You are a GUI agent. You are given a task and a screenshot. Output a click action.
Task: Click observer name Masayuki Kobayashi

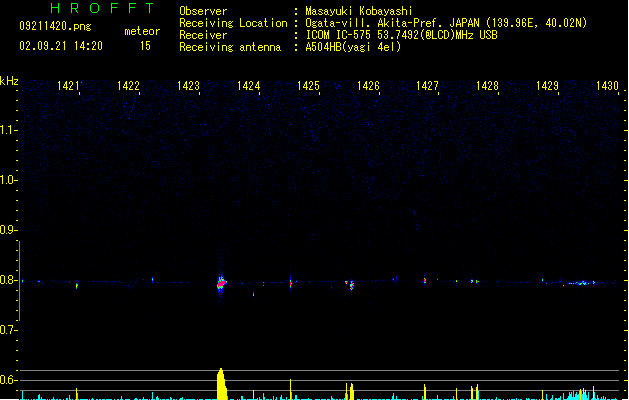click(x=359, y=11)
